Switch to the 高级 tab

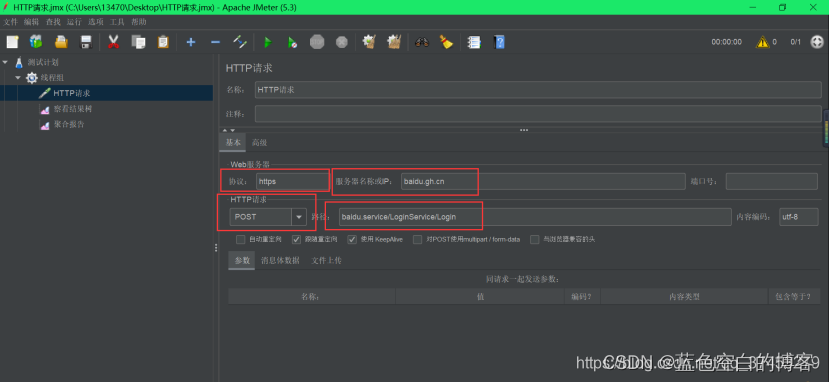259,142
